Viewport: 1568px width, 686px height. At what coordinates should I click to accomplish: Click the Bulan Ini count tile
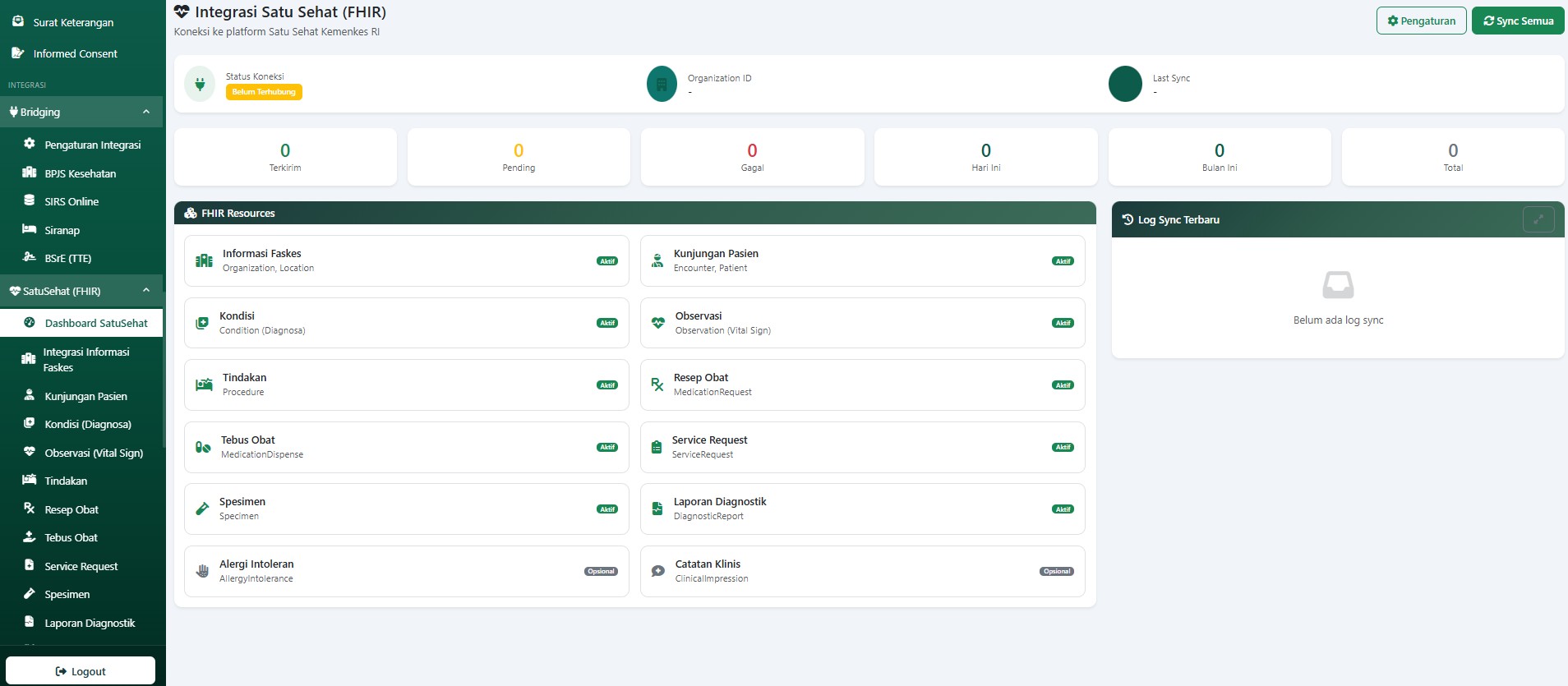1220,157
